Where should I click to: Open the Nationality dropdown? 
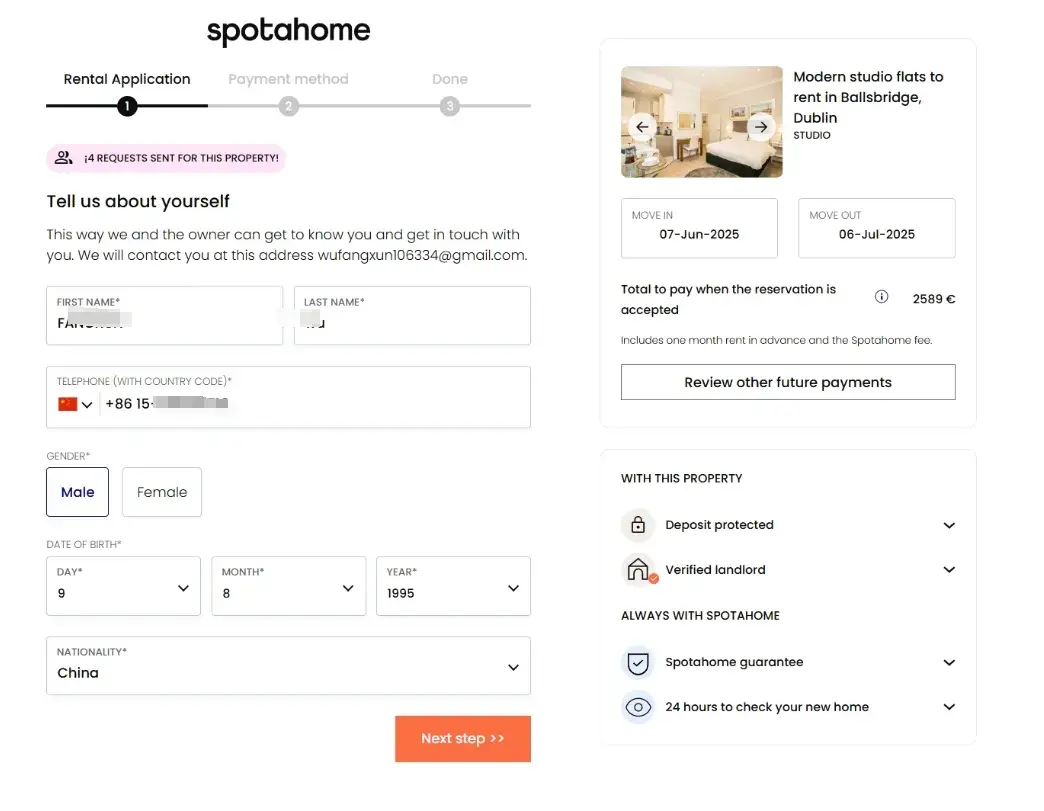point(288,666)
